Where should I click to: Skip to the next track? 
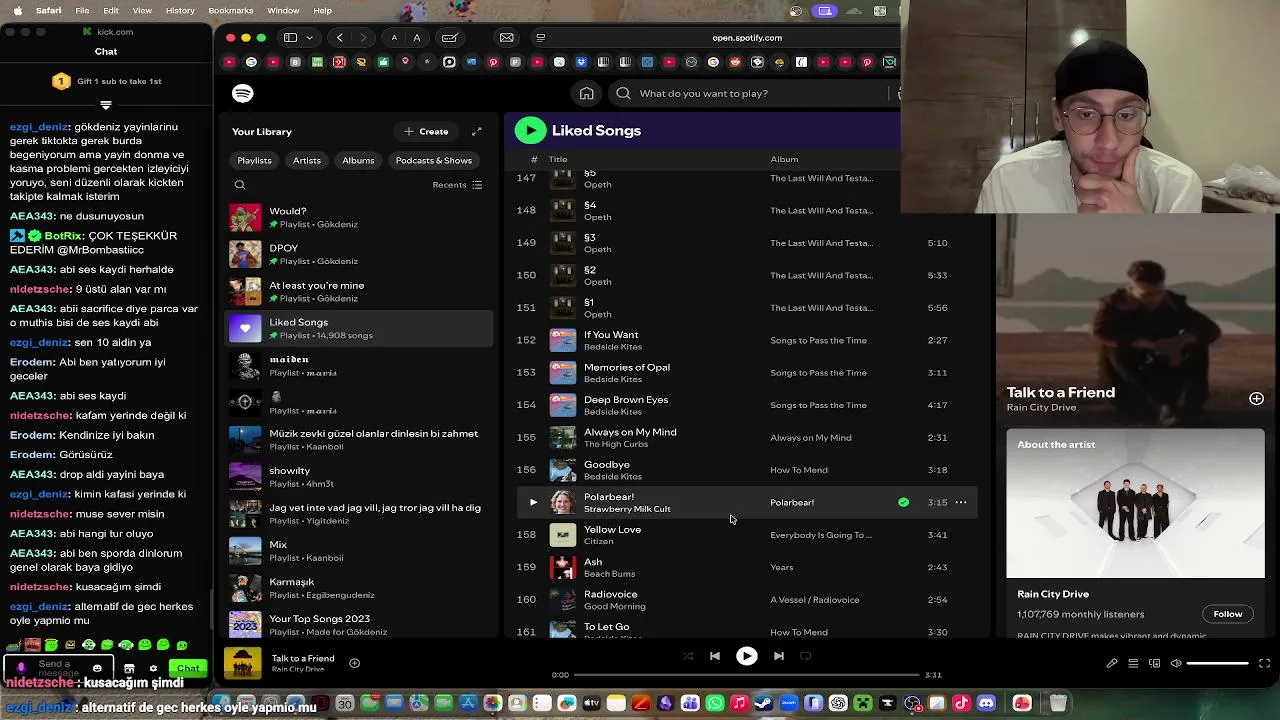(778, 656)
